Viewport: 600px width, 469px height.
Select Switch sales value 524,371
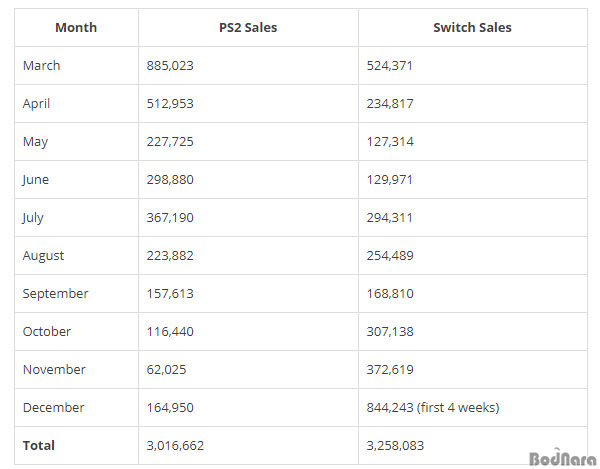point(390,66)
